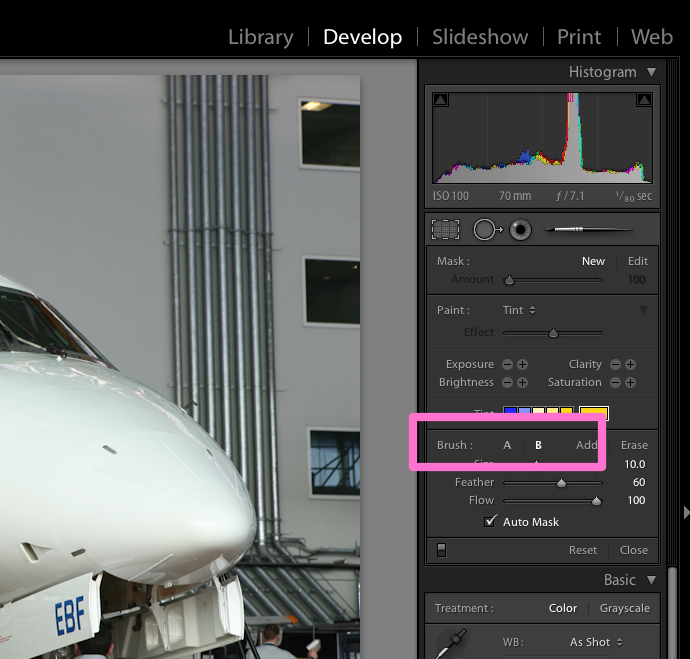Show the hidden right panel edge arrow
The width and height of the screenshot is (690, 659).
tap(686, 513)
